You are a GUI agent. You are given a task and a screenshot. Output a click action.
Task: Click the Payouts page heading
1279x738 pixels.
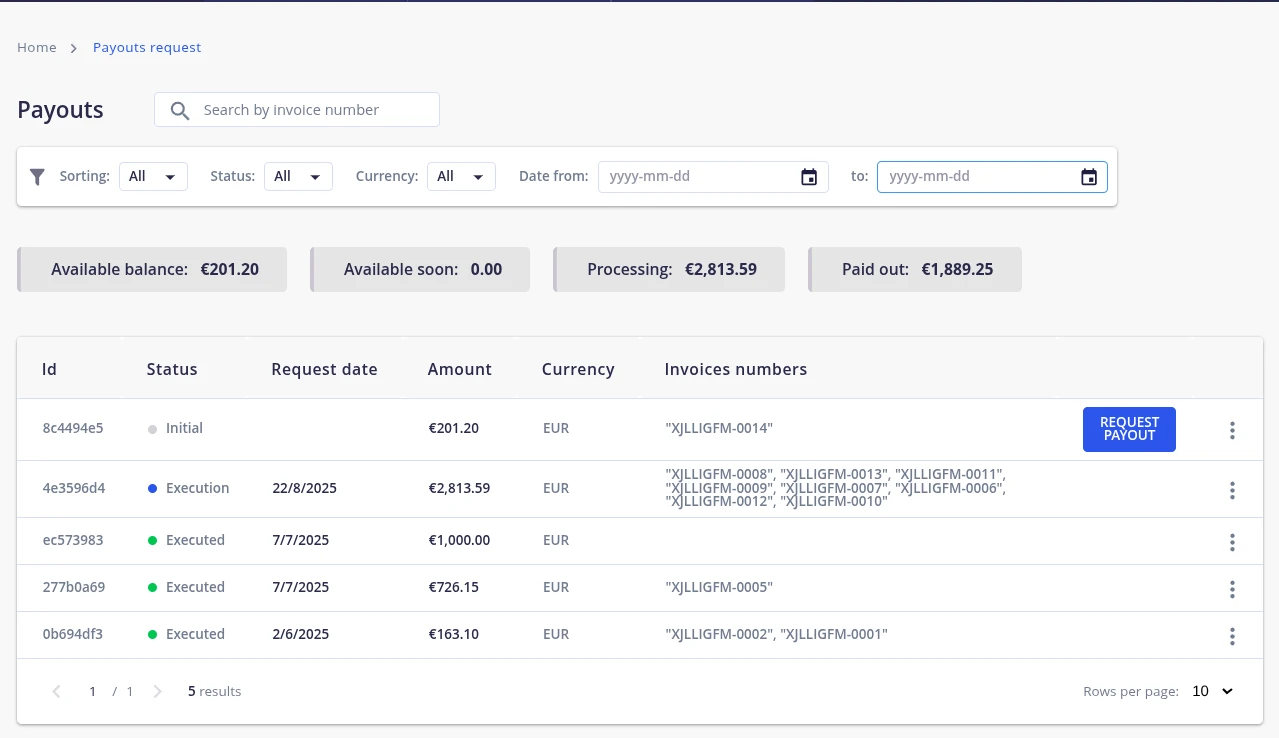tap(60, 110)
